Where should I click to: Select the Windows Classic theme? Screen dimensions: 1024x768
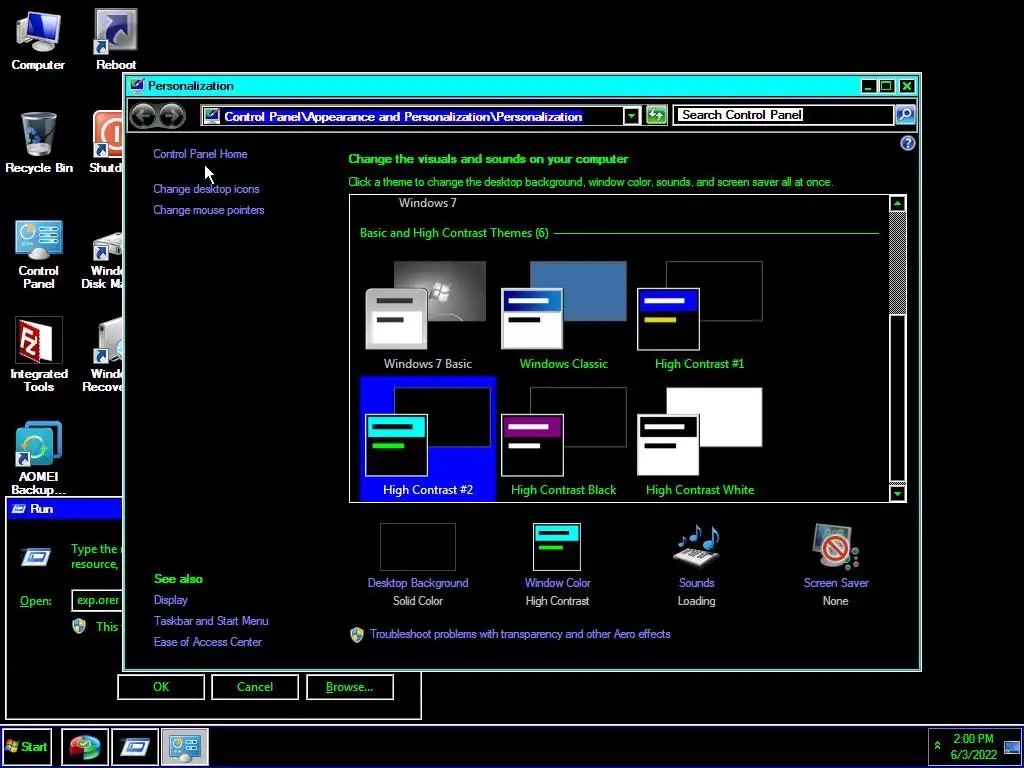(x=564, y=315)
